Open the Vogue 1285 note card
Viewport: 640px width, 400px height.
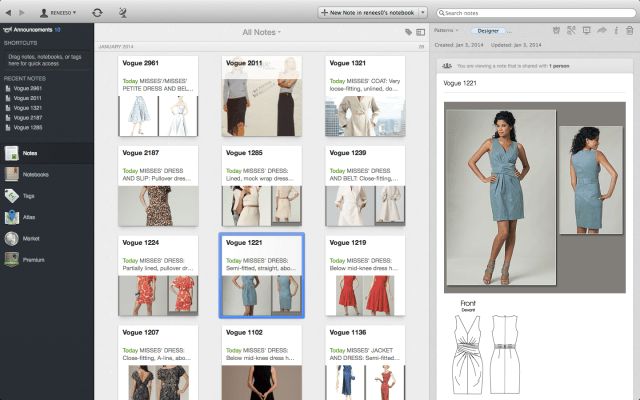click(262, 186)
